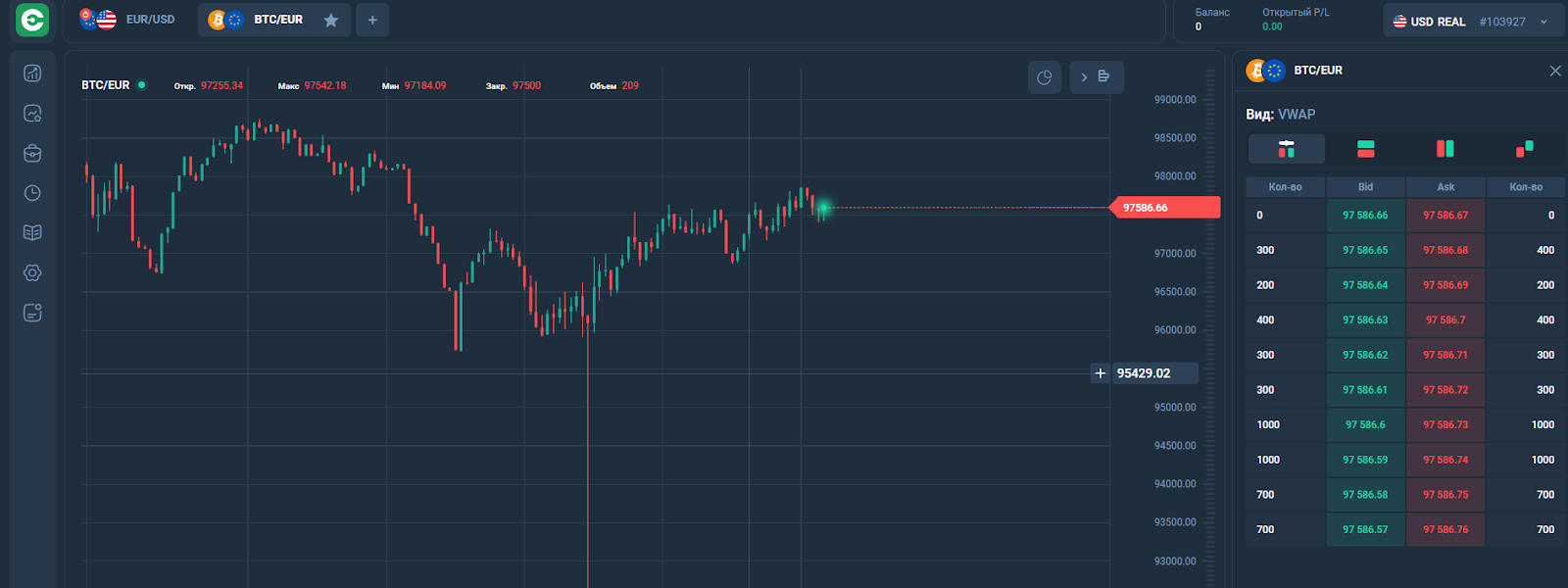
Task: Click the 97 586.66 bid price cell
Action: pyautogui.click(x=1365, y=216)
